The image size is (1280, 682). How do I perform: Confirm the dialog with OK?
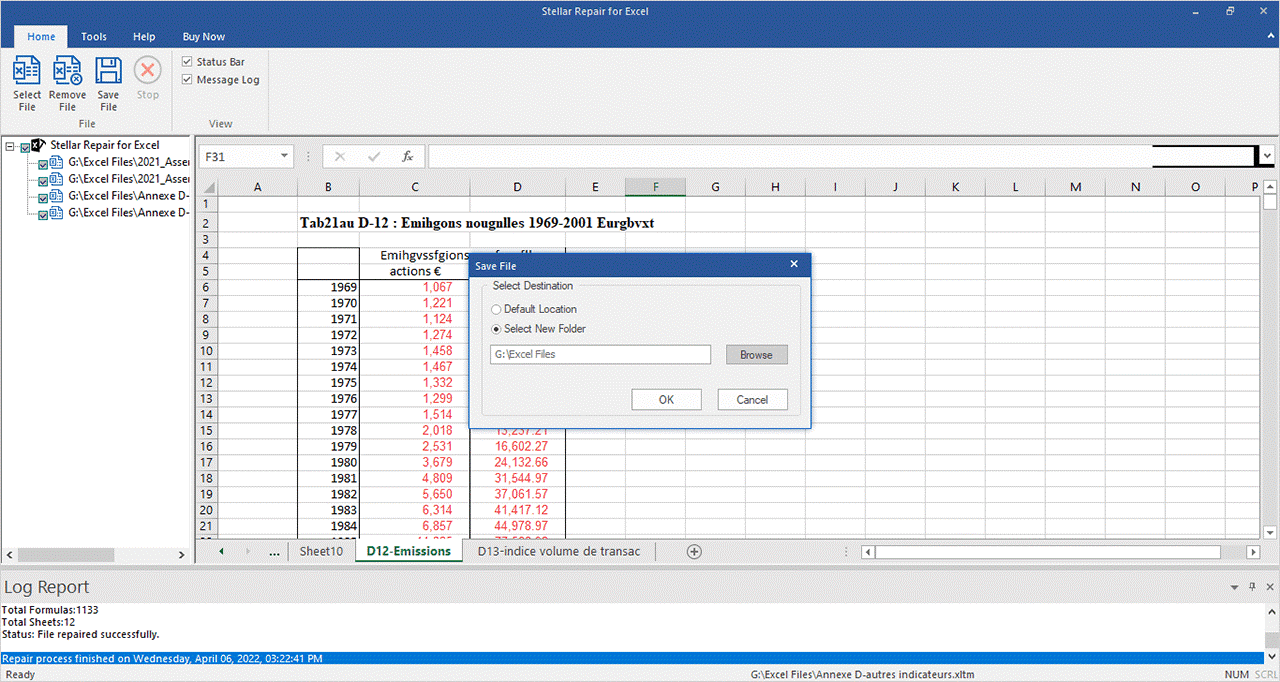coord(666,400)
